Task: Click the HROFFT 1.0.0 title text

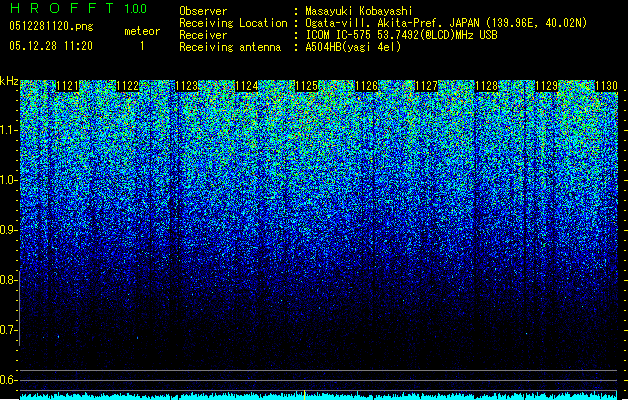Action: 78,8
